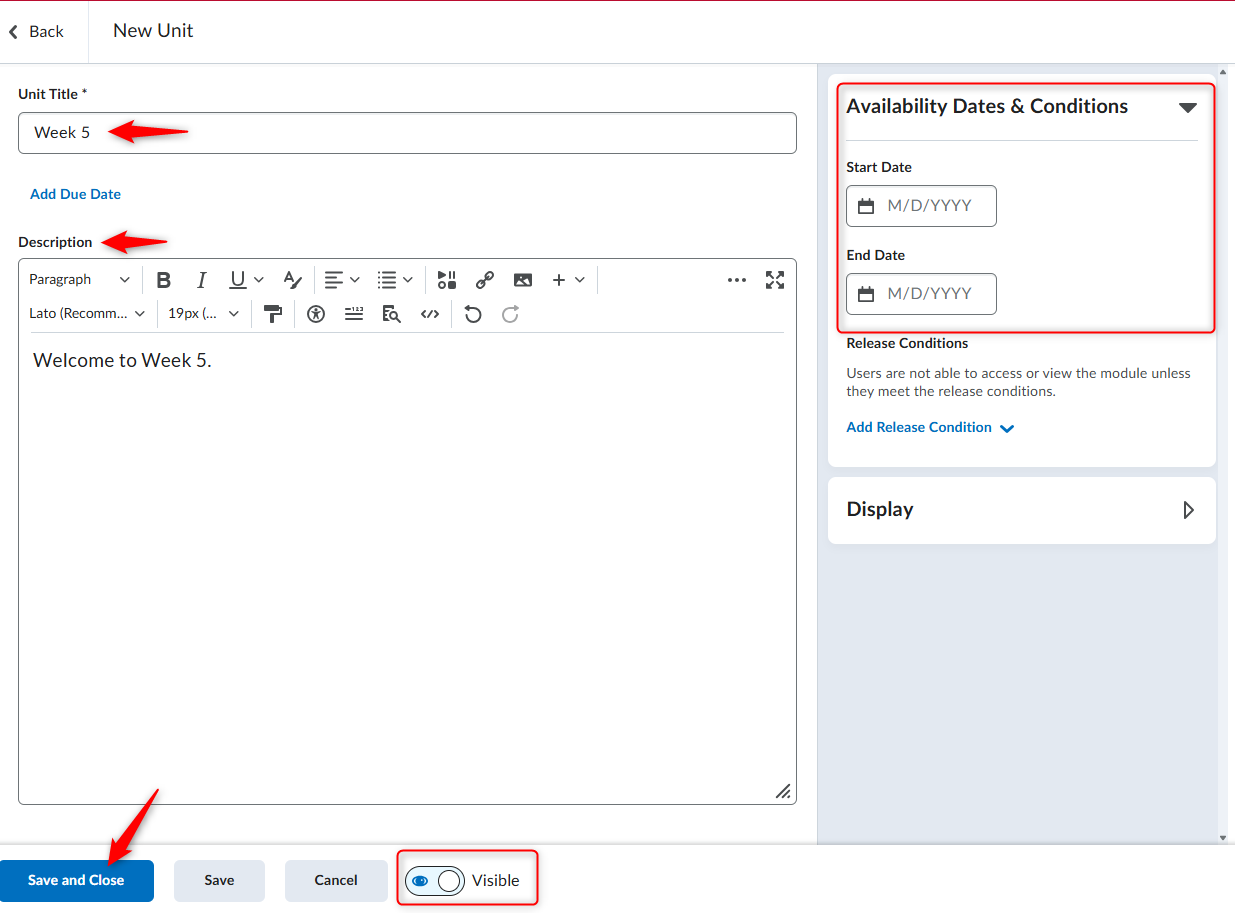
Task: Click the Start Date calendar icon
Action: coord(866,206)
